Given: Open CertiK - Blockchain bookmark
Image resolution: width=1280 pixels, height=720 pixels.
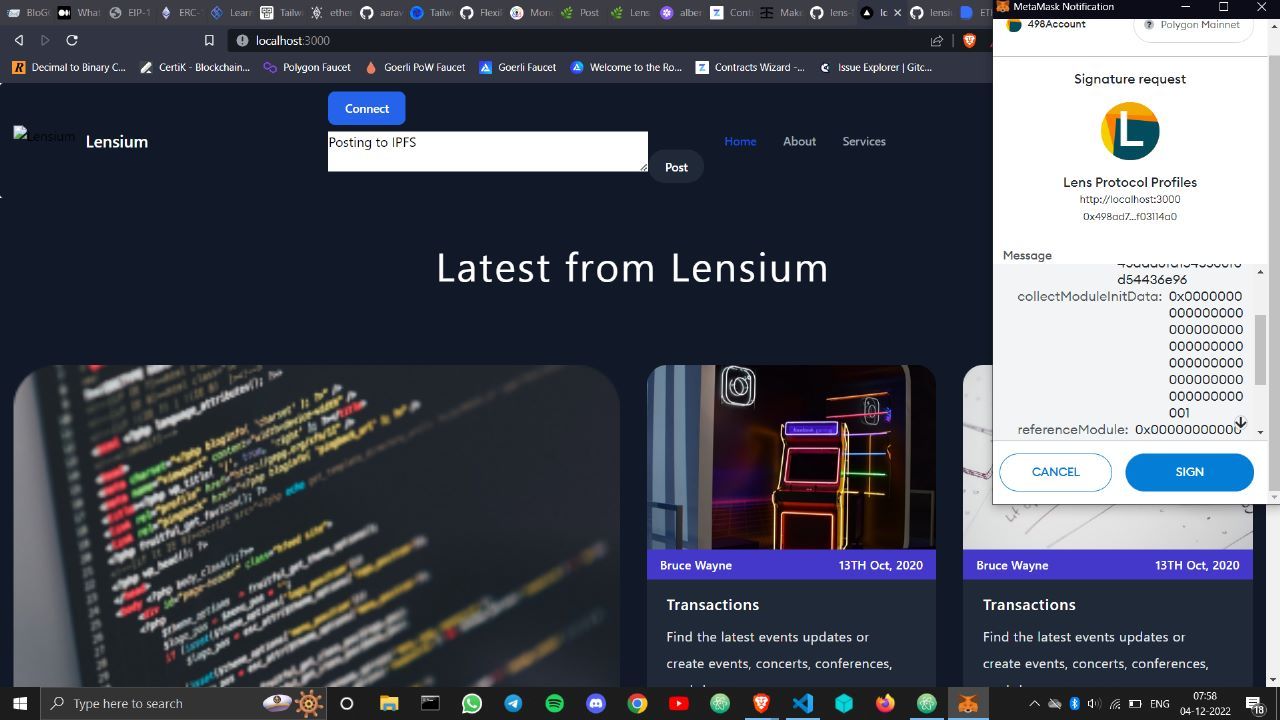Looking at the screenshot, I should pyautogui.click(x=195, y=67).
